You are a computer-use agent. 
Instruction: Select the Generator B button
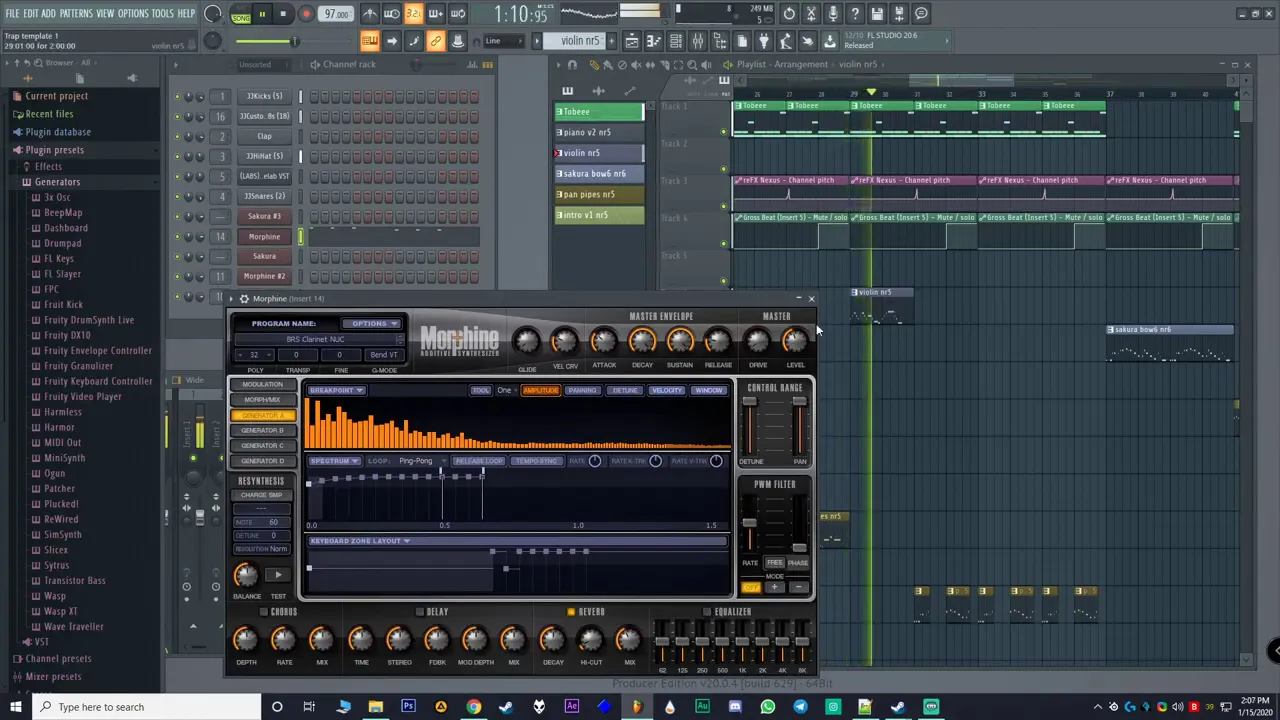262,430
